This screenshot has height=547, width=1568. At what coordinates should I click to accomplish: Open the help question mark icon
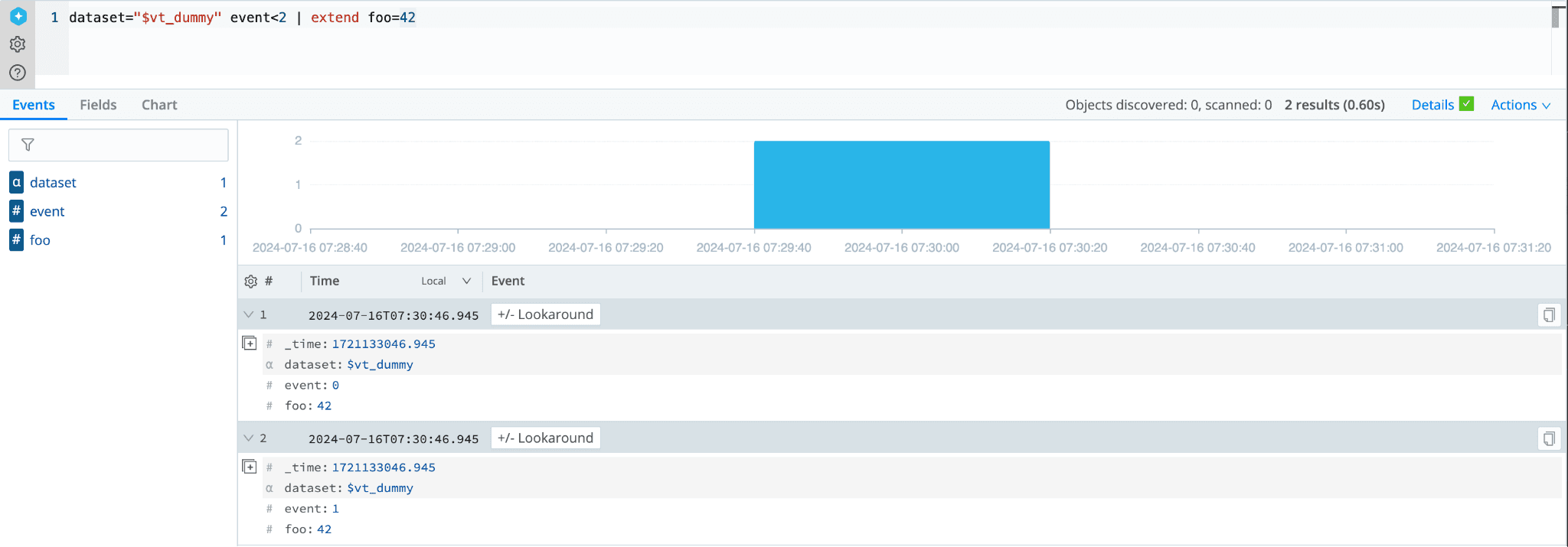pos(18,73)
